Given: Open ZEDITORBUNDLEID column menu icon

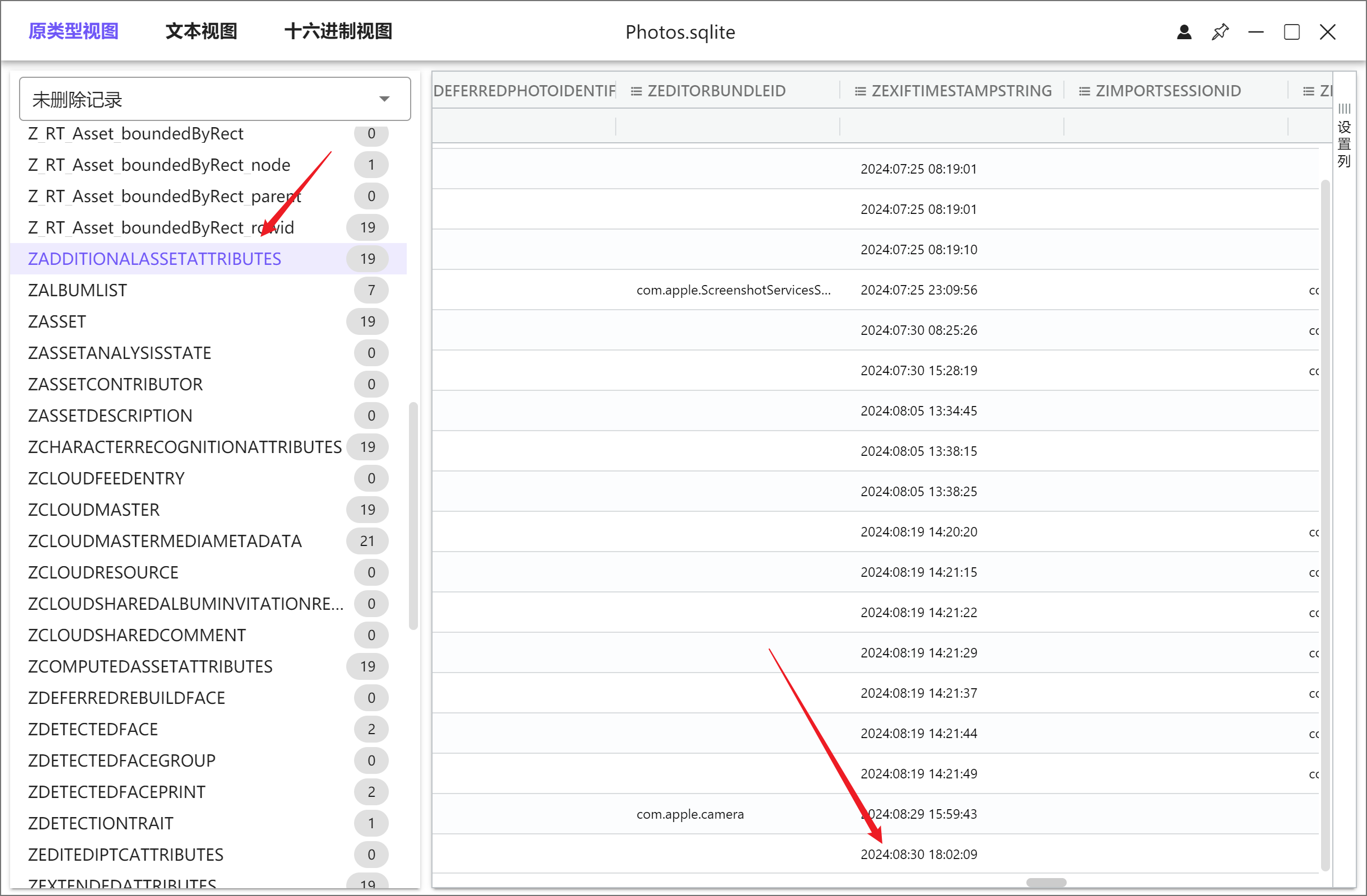Looking at the screenshot, I should (636, 91).
